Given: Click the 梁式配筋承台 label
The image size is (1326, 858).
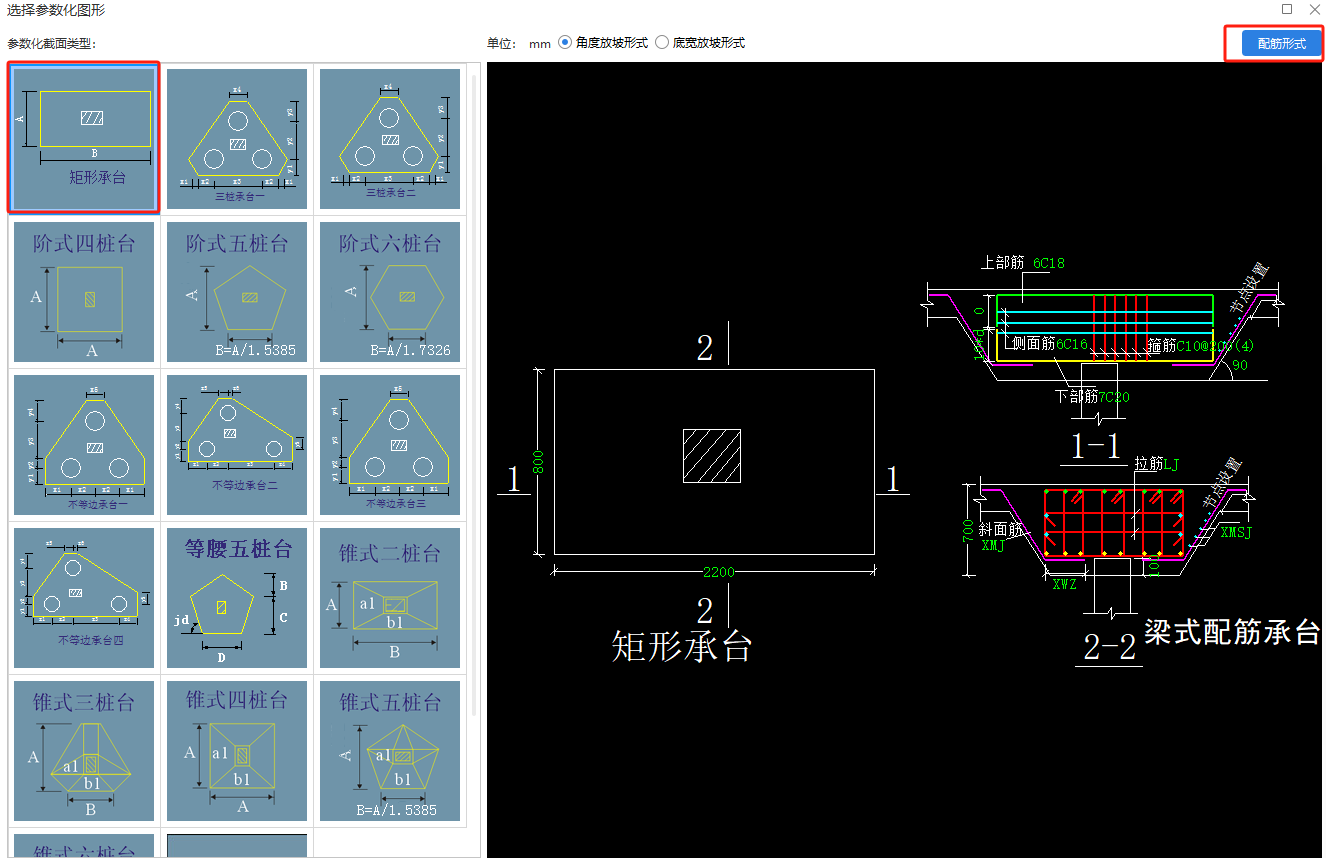Looking at the screenshot, I should click(x=1232, y=632).
